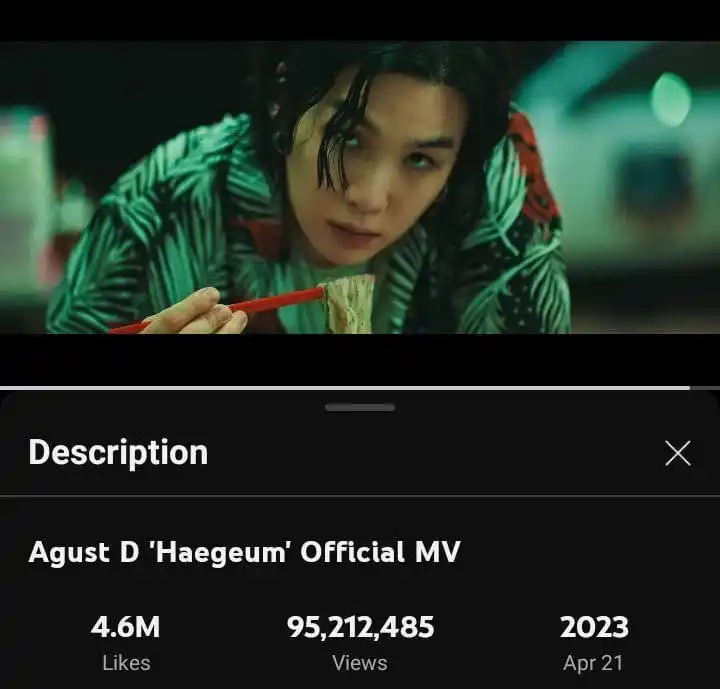The height and width of the screenshot is (689, 720).
Task: Tap the 95,212,485 view count
Action: click(x=360, y=627)
